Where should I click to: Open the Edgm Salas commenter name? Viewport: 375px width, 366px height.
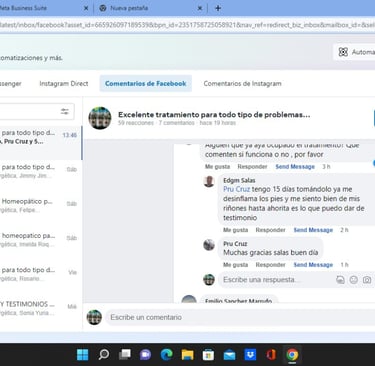(x=239, y=180)
